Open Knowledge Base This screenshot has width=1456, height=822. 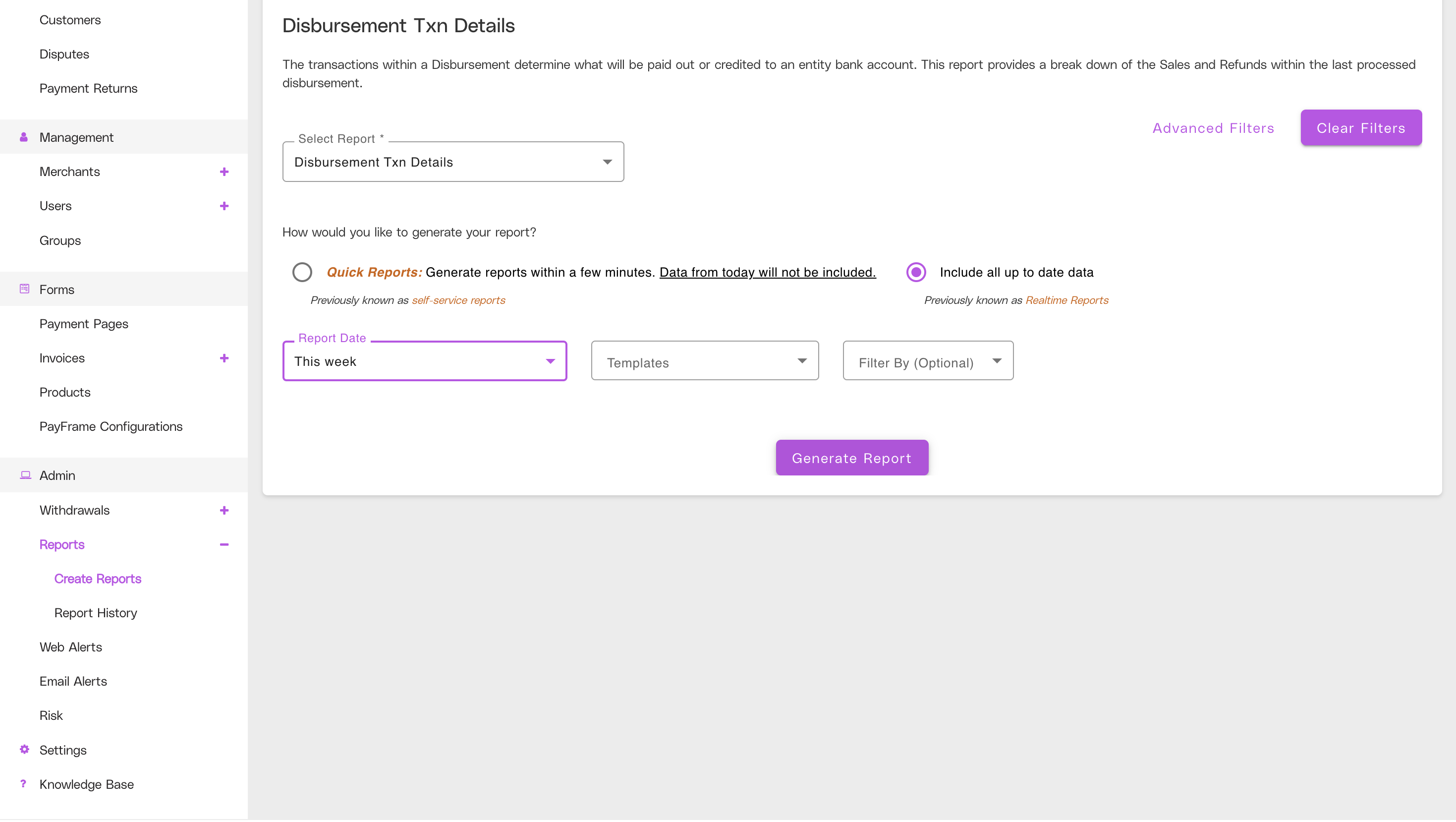pyautogui.click(x=87, y=784)
